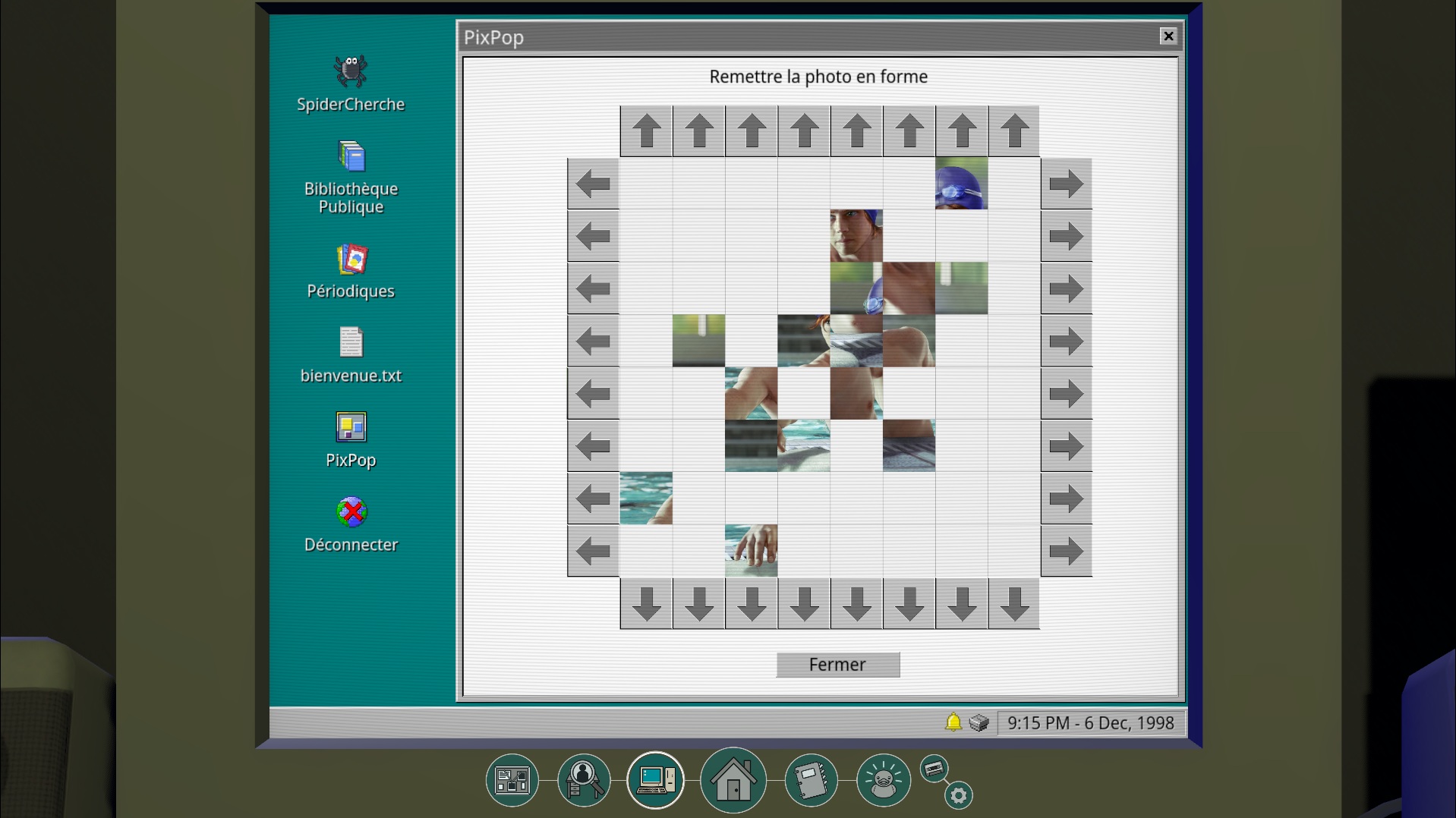Shift the last column down

click(x=1013, y=604)
